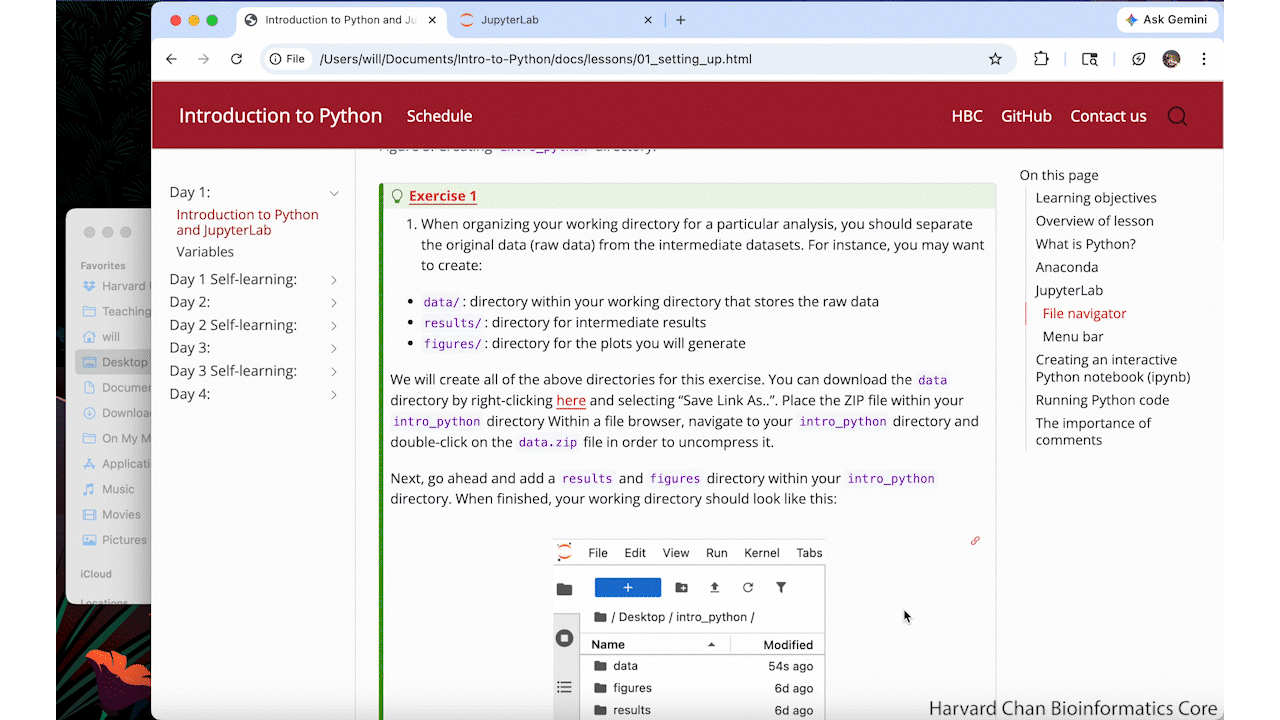This screenshot has width=1280, height=720.
Task: Open Schedule in the navigation bar
Action: tap(439, 116)
